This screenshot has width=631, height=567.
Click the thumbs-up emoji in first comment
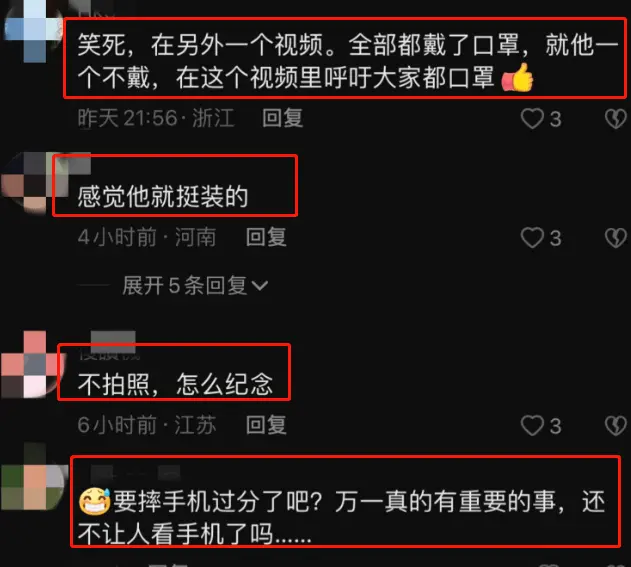[x=518, y=78]
